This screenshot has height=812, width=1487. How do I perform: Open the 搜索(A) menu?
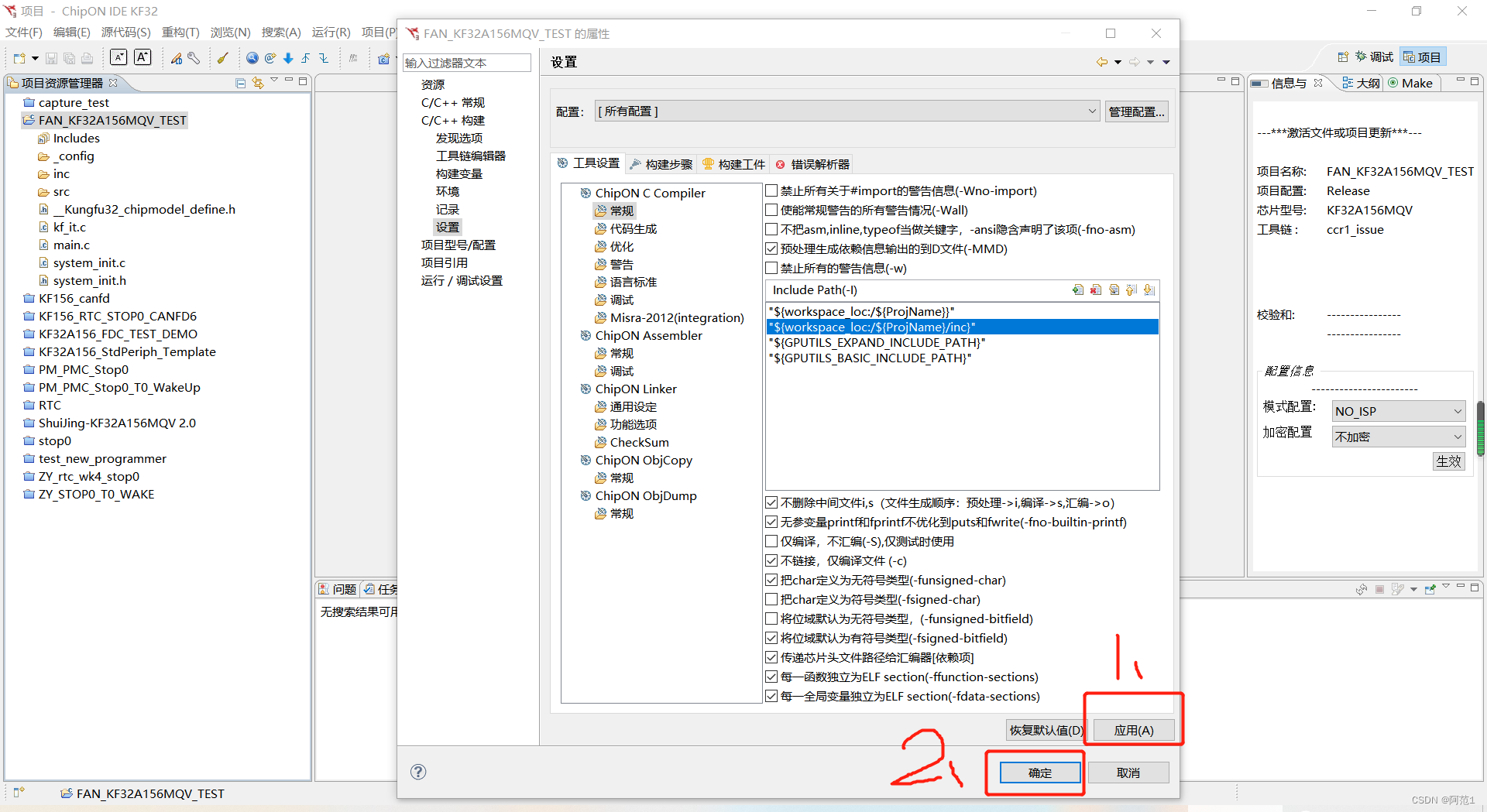pos(280,33)
